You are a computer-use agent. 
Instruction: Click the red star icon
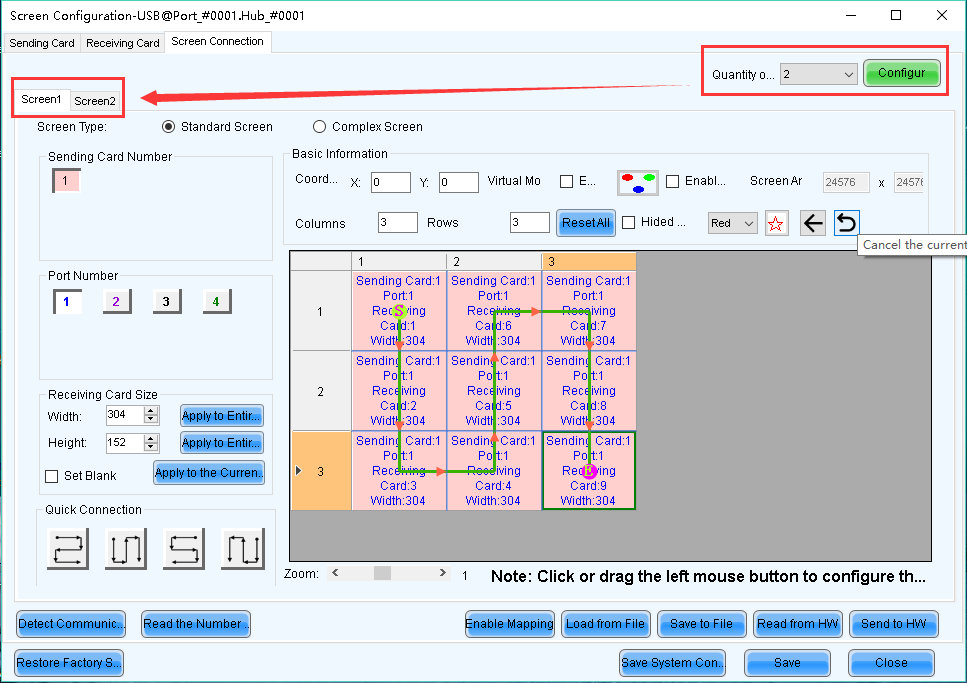[776, 223]
